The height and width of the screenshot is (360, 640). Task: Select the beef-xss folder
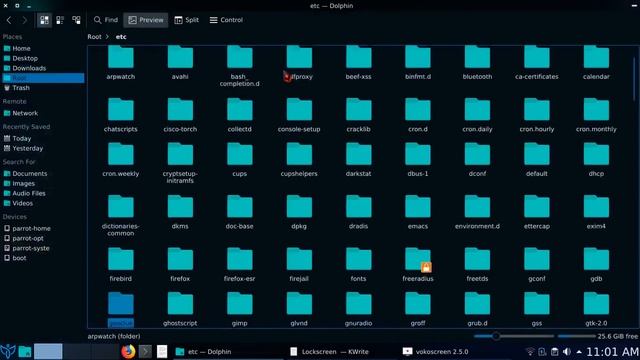pos(358,62)
